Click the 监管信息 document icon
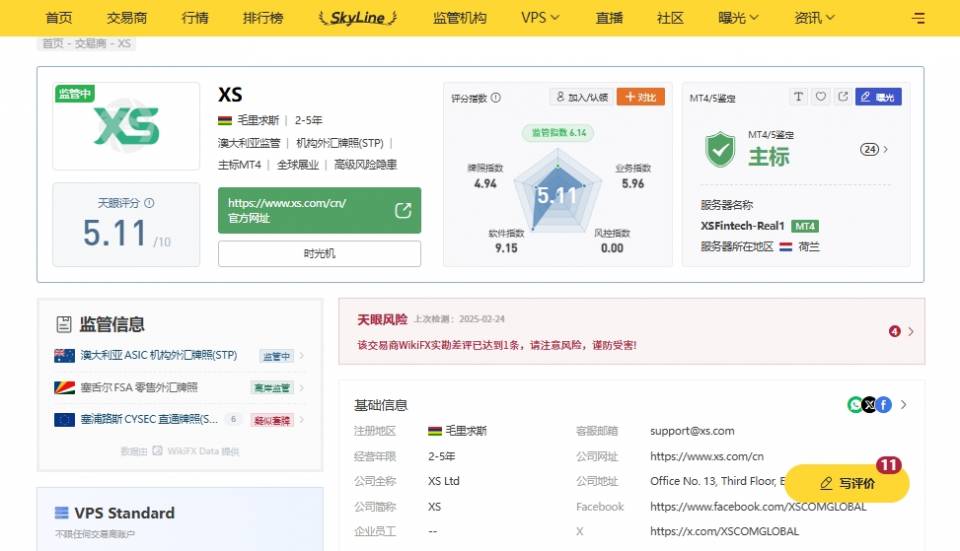 [64, 324]
